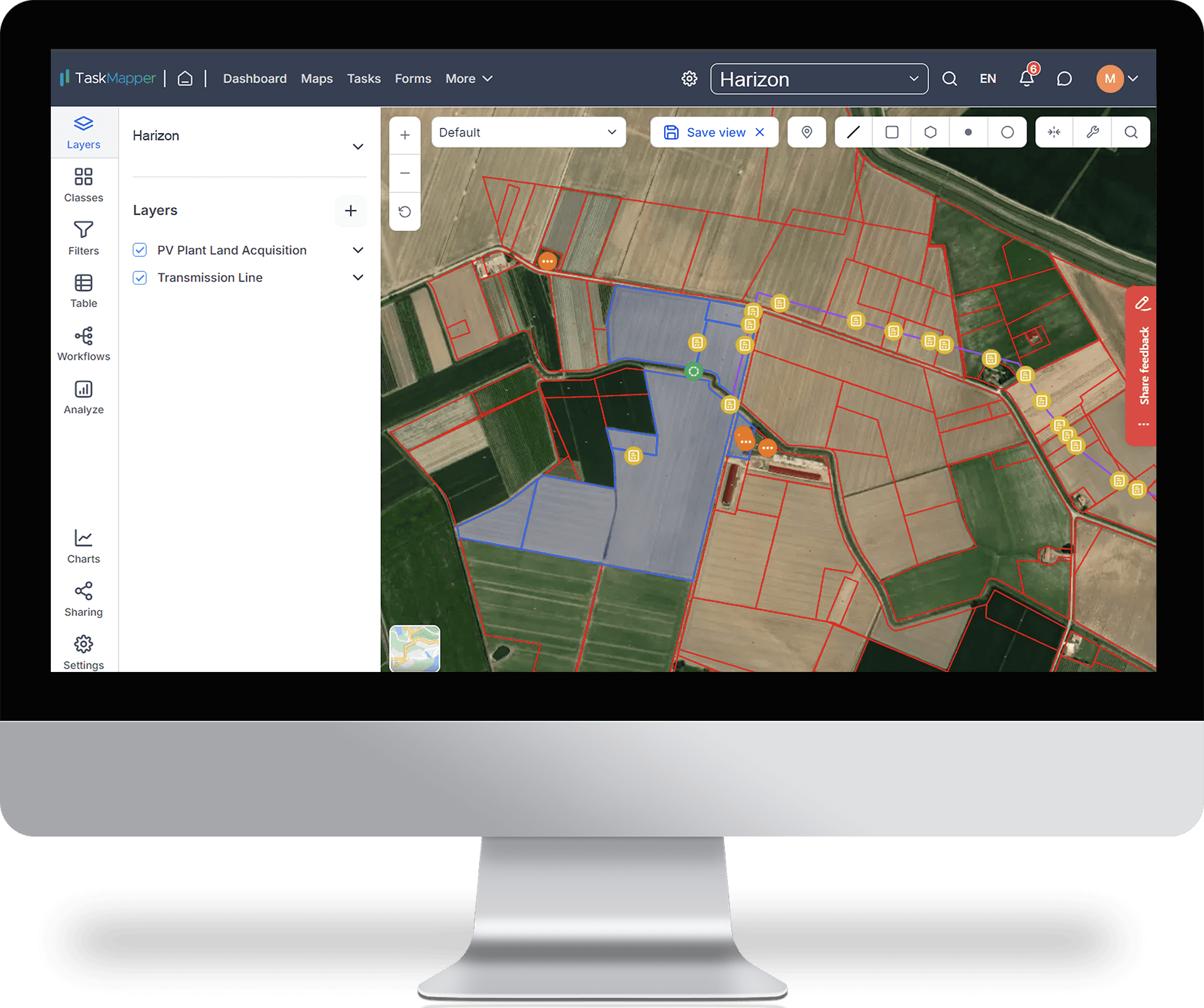Click the yellow form marker inside lower blue parcel
Screen dimensions: 1204x1008
coord(633,456)
